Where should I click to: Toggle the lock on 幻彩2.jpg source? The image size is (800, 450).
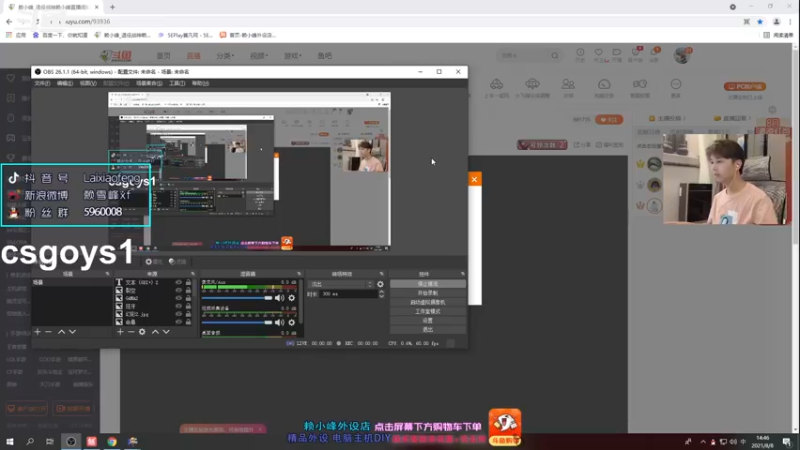pos(188,314)
